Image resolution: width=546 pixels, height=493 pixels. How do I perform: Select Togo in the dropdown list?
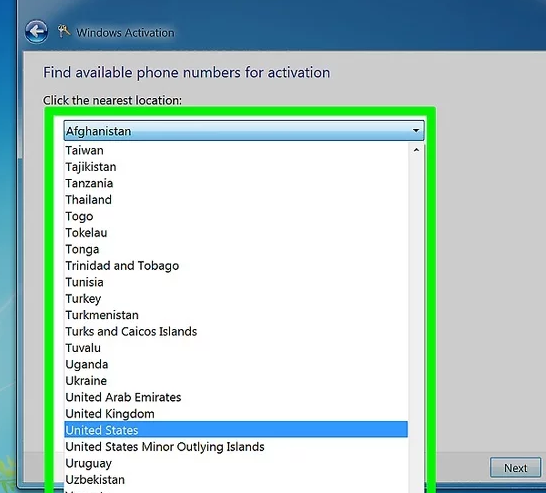coord(236,216)
